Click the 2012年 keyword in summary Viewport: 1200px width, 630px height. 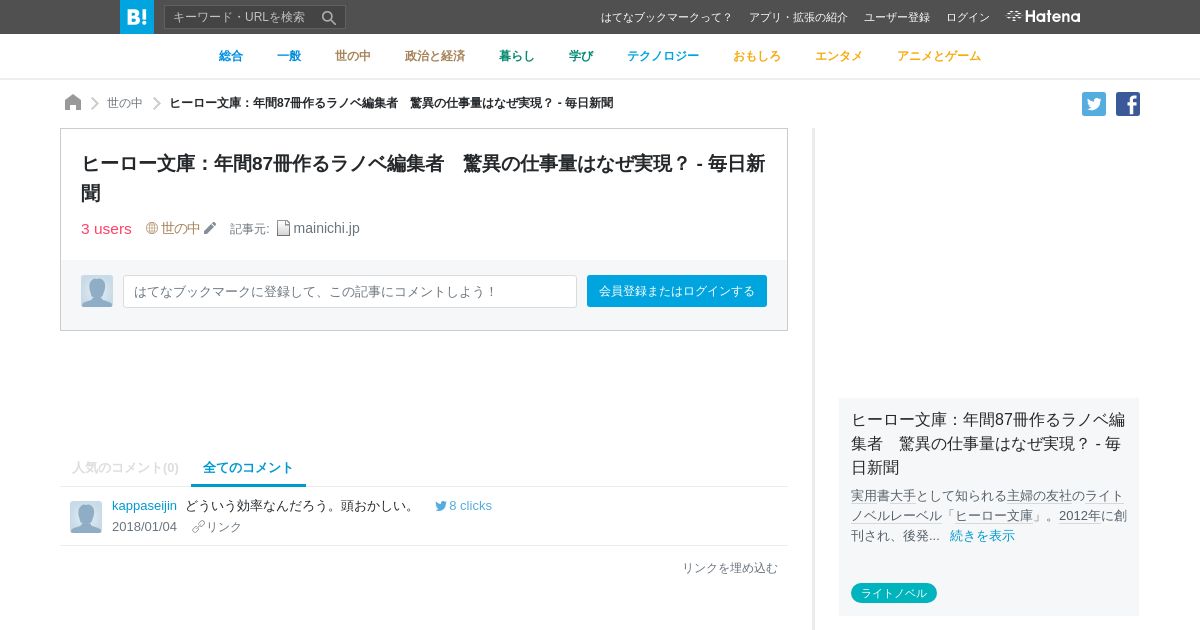click(x=1079, y=516)
